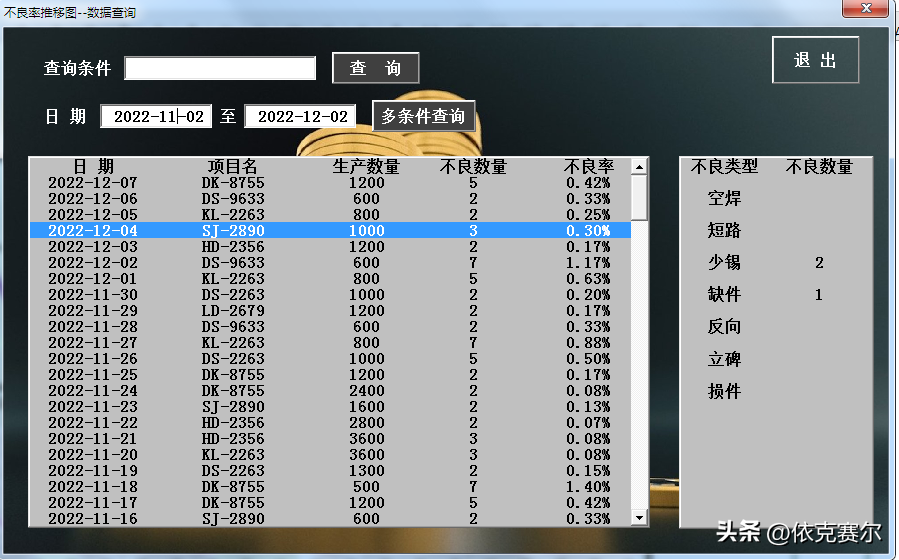Screen dimensions: 899x560
Task: Select the 2022-11-18 DK-8755 row
Action: [x=330, y=487]
